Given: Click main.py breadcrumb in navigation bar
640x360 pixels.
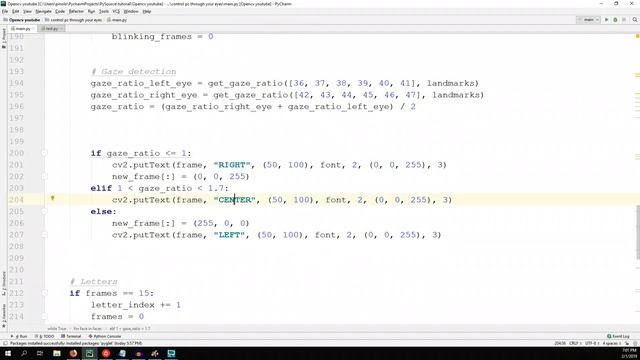Looking at the screenshot, I should point(117,20).
